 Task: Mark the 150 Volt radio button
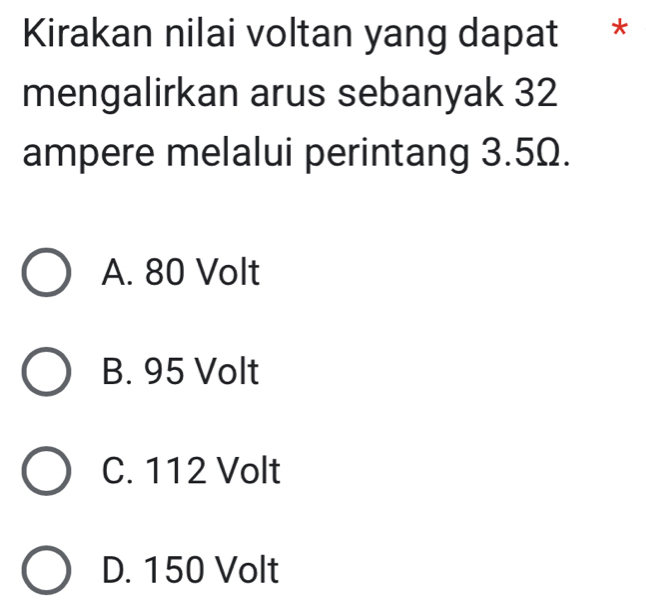47,573
